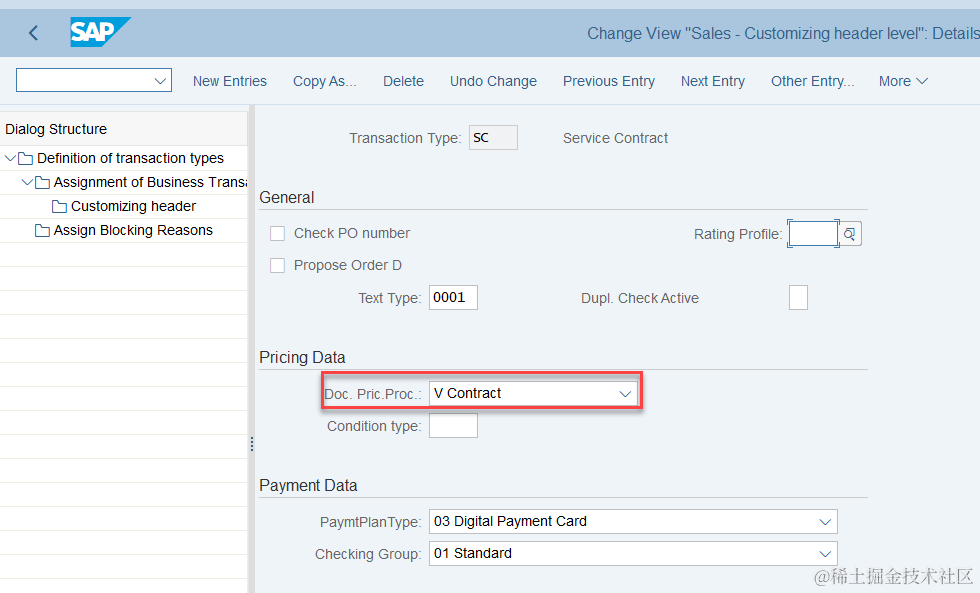Collapse Assignment of Business Transactions node
Viewport: 980px width, 593px height.
(x=27, y=182)
